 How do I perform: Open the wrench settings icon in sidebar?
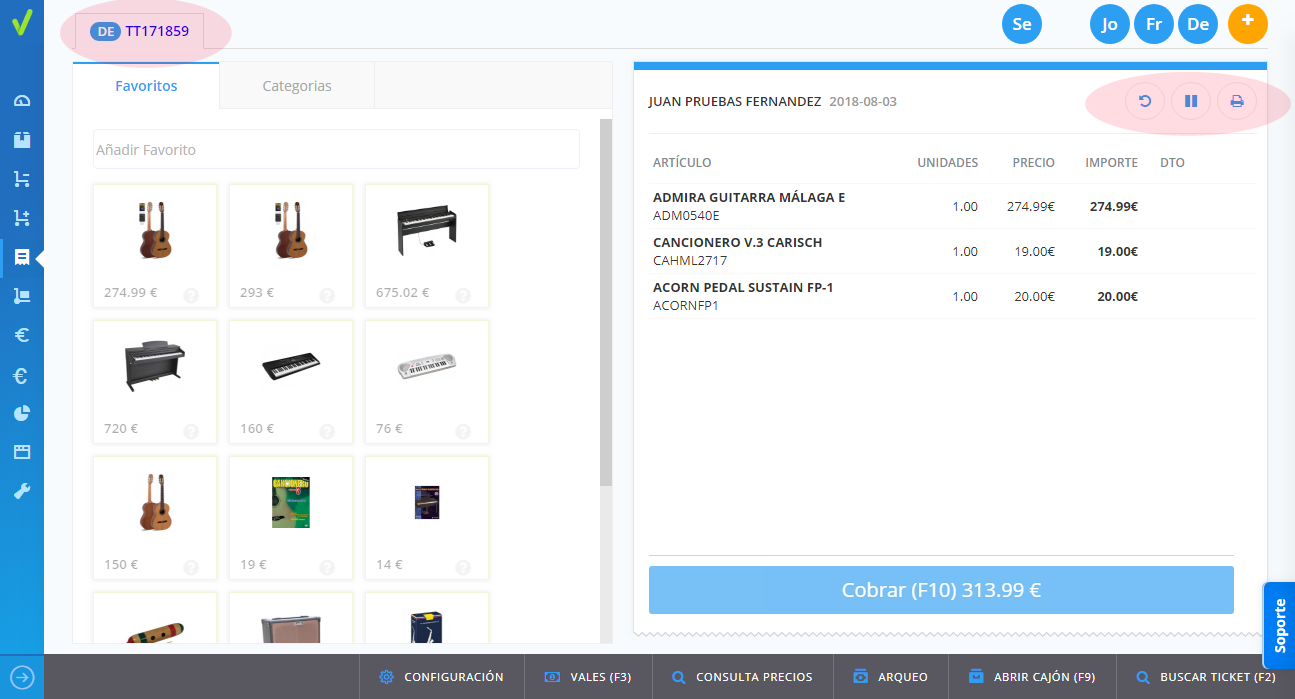click(x=22, y=491)
